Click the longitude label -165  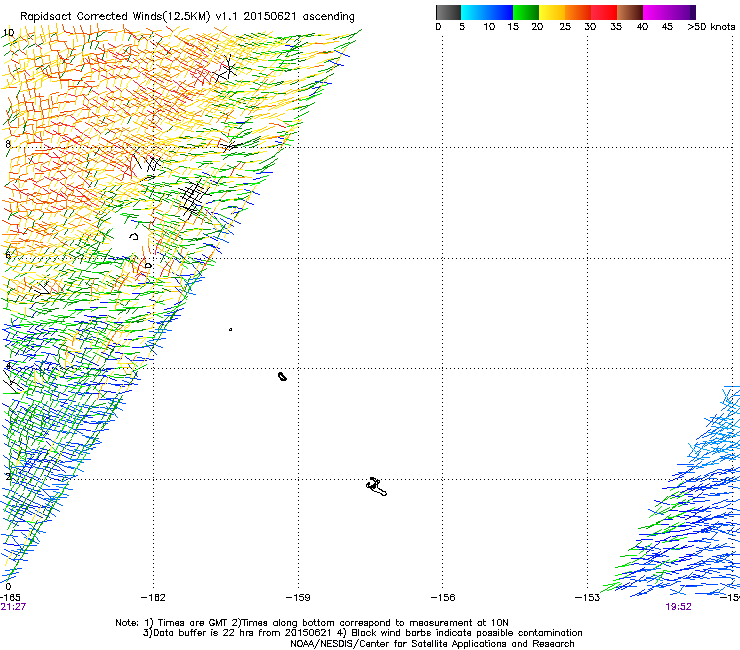10,598
